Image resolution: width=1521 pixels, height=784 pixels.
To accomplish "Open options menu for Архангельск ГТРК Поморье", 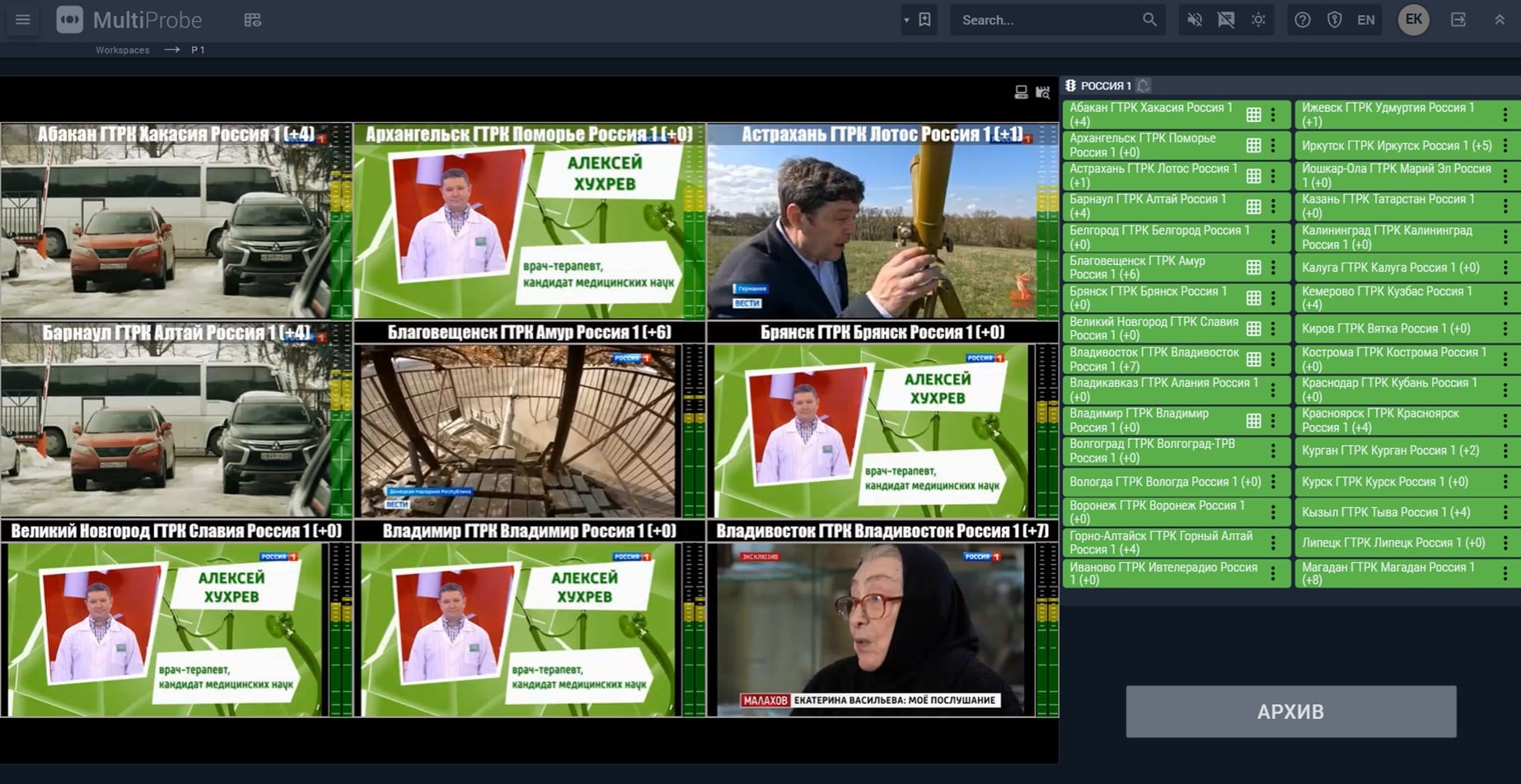I will 1273,145.
